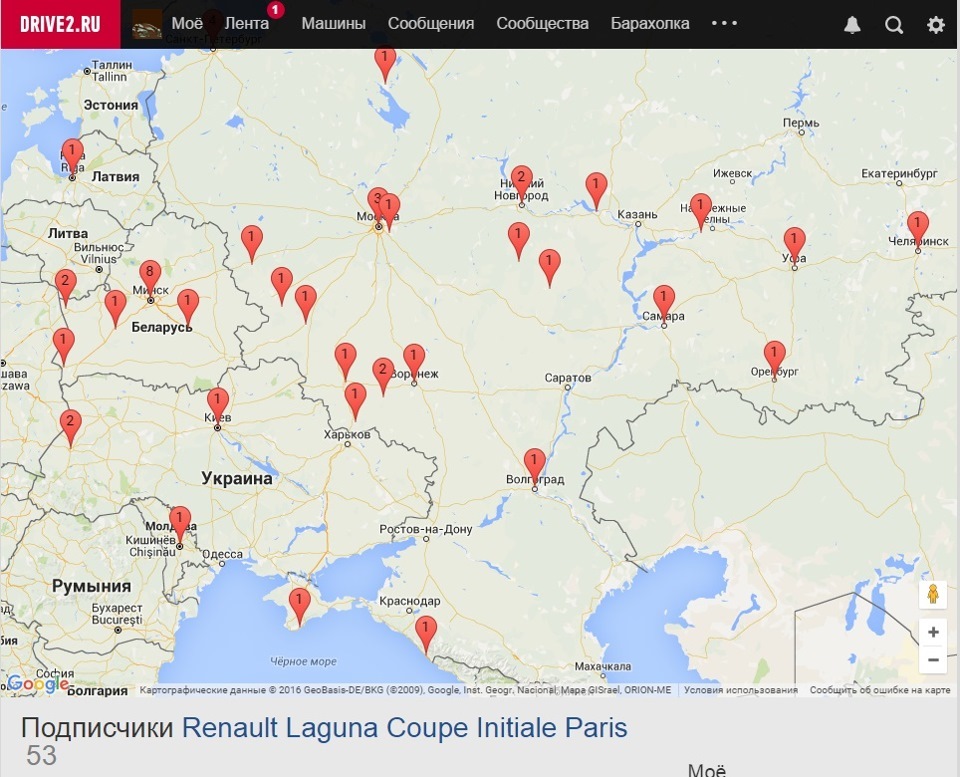Image resolution: width=960 pixels, height=777 pixels.
Task: Zoom out on the map
Action: pyautogui.click(x=933, y=659)
